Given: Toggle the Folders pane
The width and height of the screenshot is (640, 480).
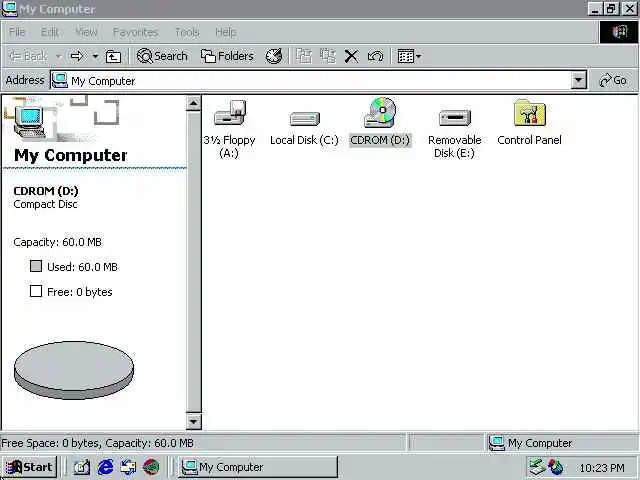Looking at the screenshot, I should point(227,56).
